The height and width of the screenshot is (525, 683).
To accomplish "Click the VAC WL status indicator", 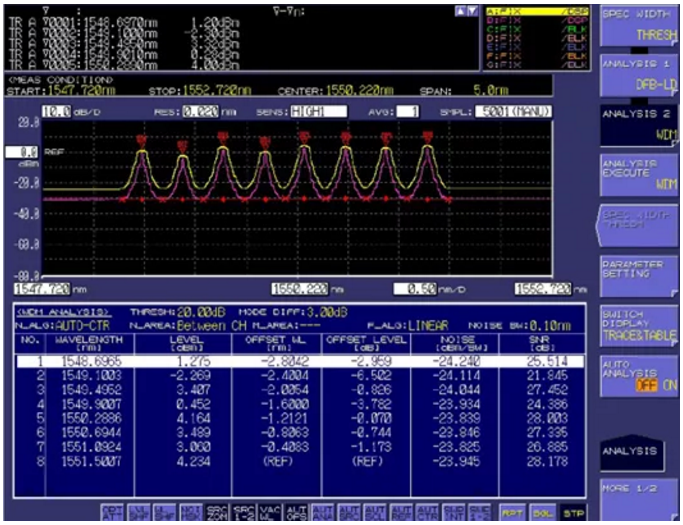I will click(270, 513).
